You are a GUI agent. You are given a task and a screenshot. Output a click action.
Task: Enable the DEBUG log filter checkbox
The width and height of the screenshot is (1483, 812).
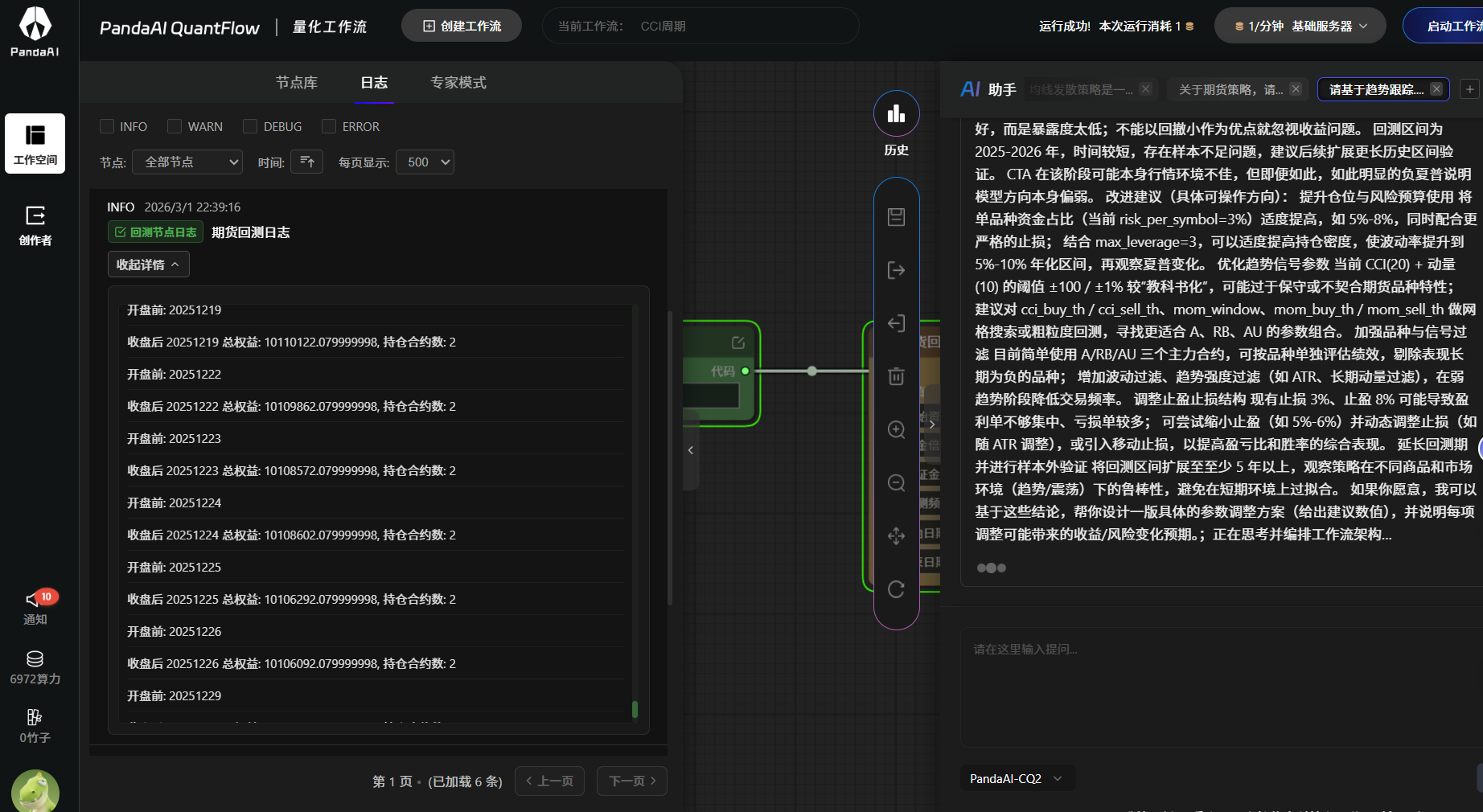coord(250,126)
